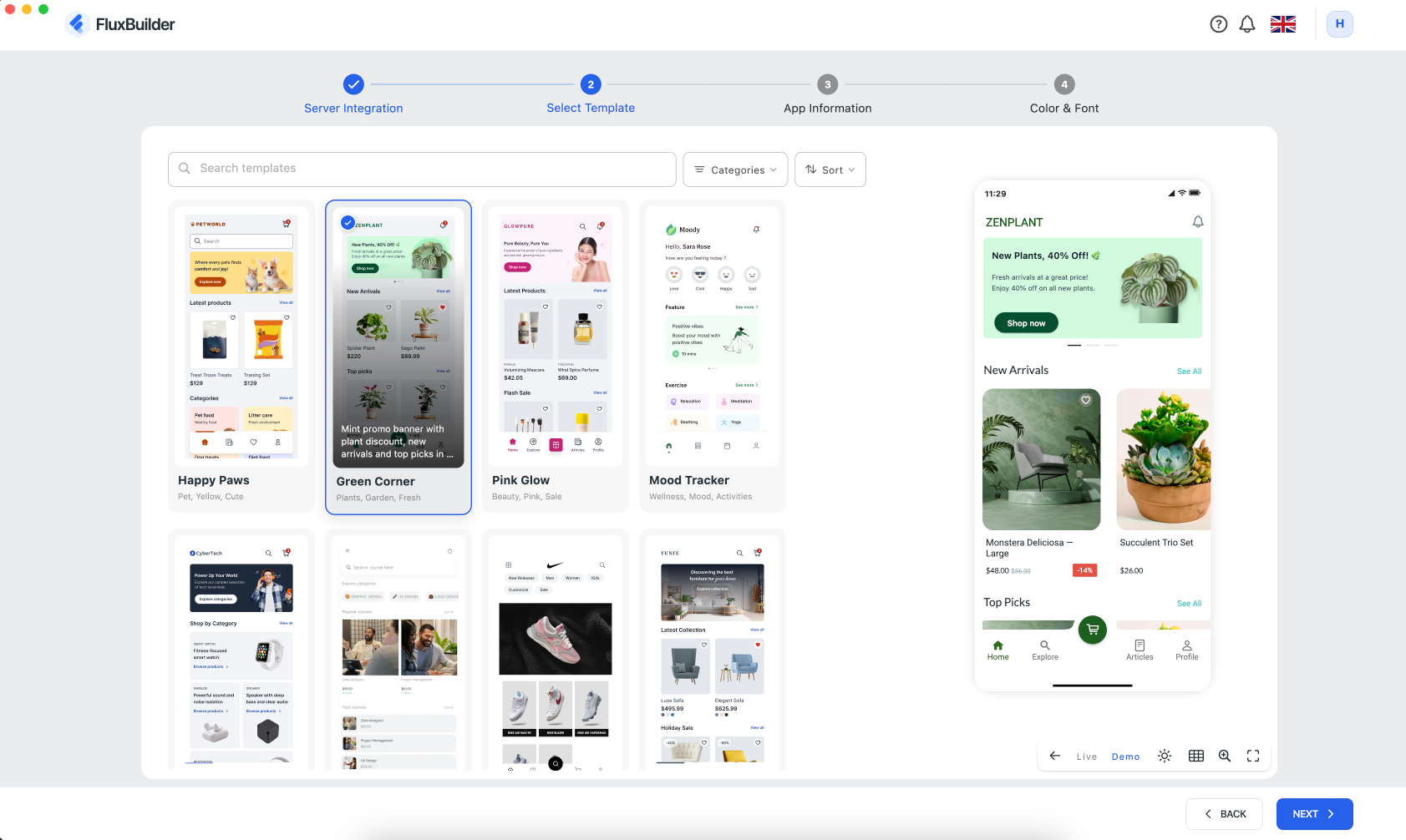Click the NEXT button
Image resolution: width=1406 pixels, height=840 pixels.
(1315, 814)
